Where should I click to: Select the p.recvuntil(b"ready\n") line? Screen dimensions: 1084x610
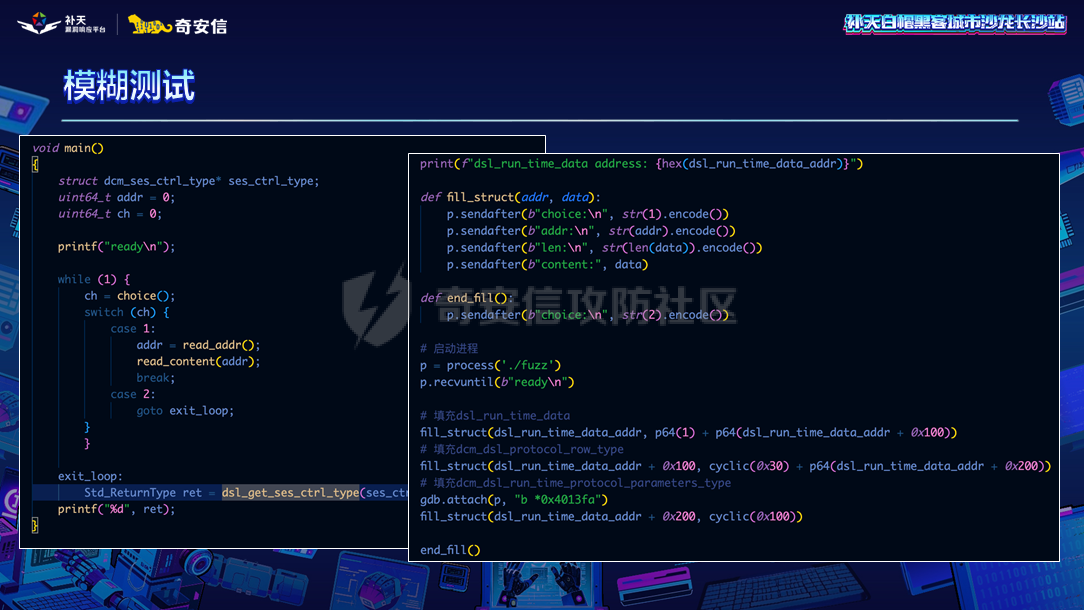[x=497, y=382]
